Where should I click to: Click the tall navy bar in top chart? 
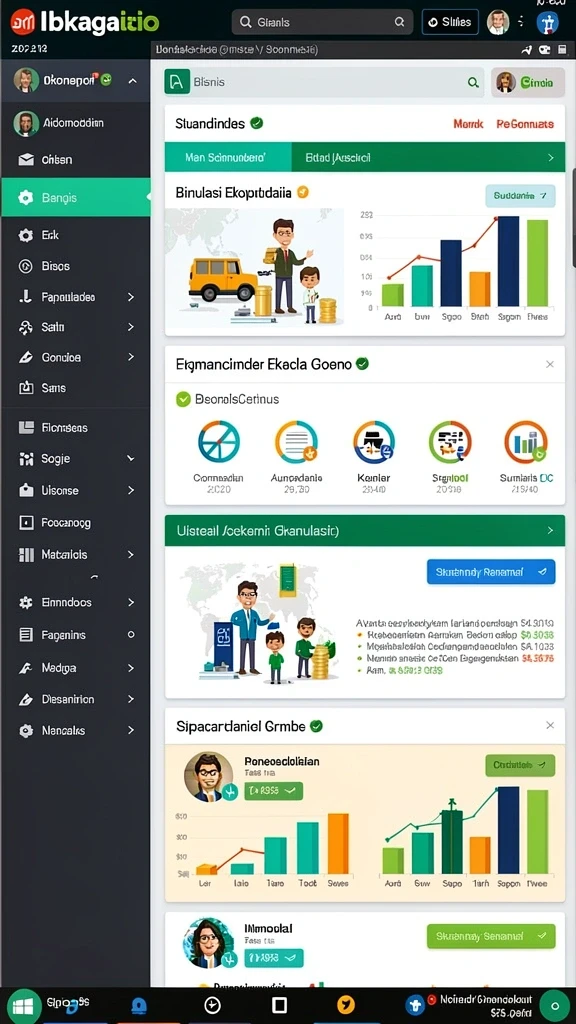pos(508,261)
